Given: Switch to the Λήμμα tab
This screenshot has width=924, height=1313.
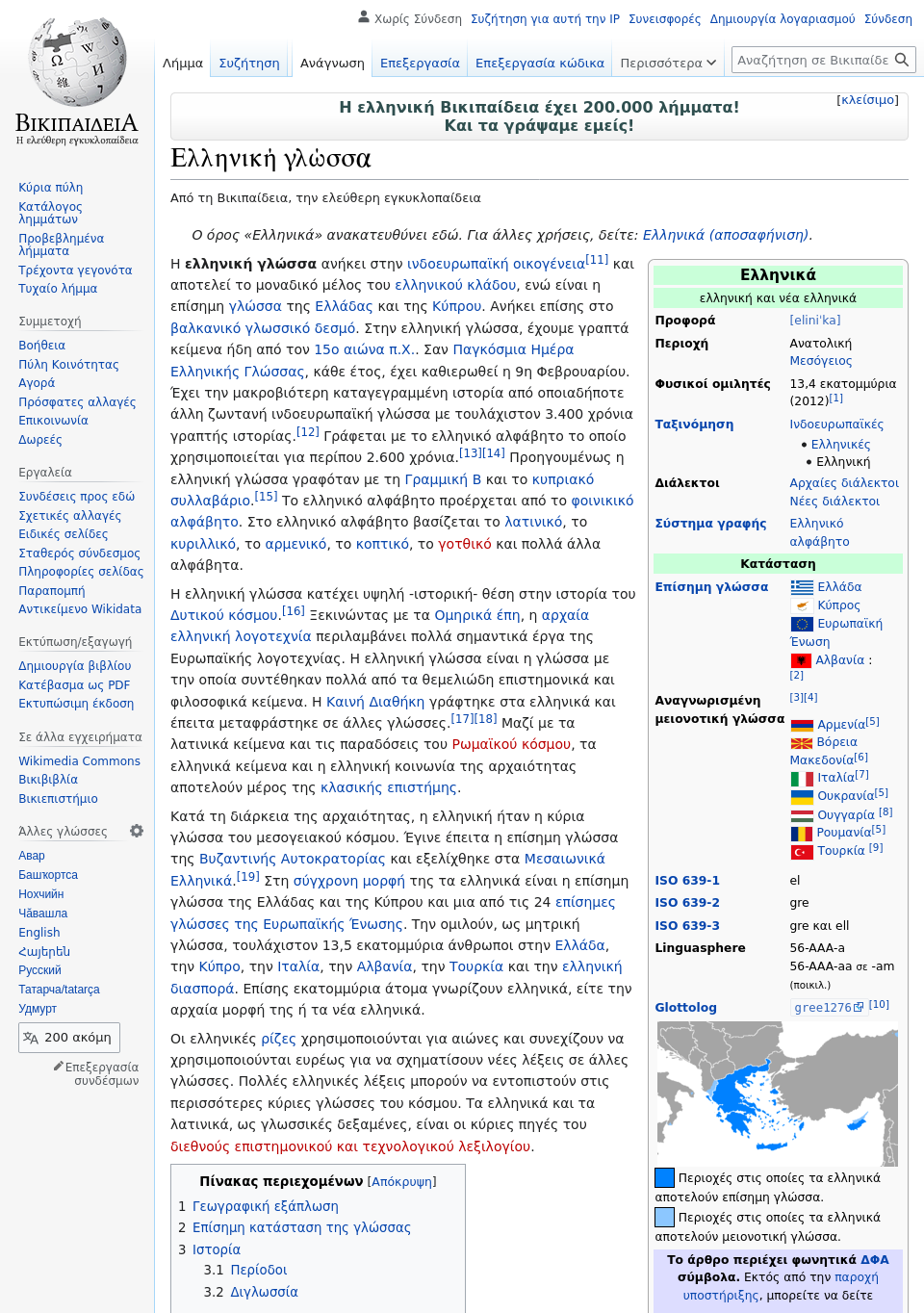Looking at the screenshot, I should tap(183, 63).
